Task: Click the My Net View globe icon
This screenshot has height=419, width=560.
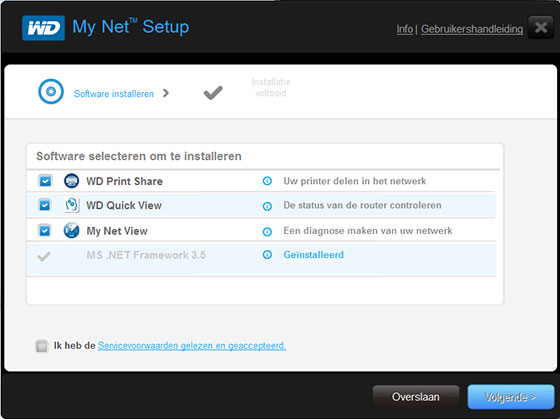Action: click(71, 230)
